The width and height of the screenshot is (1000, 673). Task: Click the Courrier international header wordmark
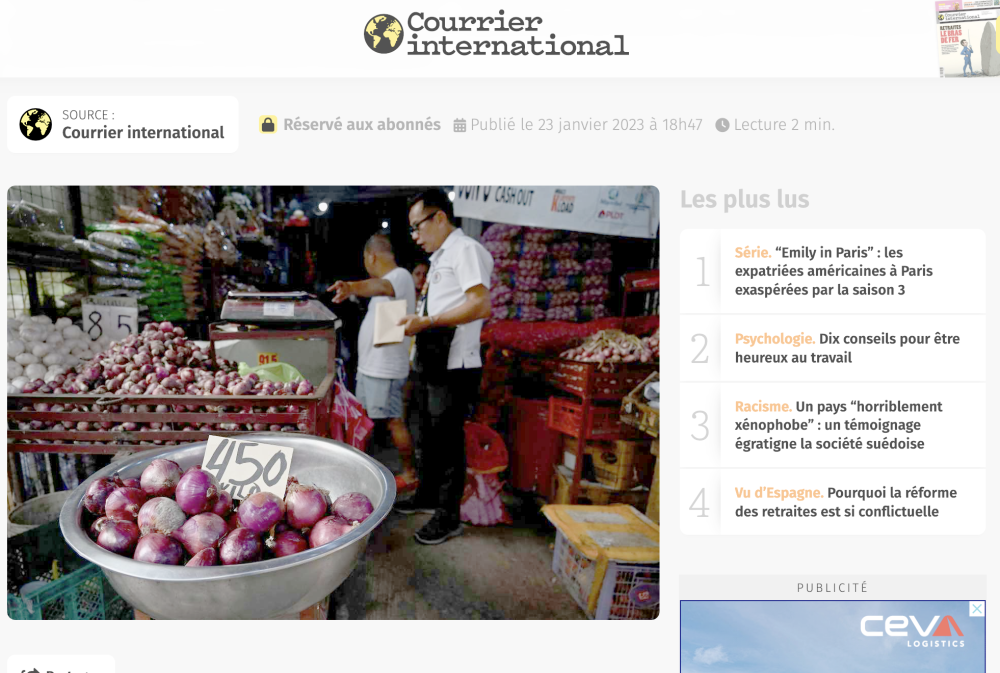517,34
